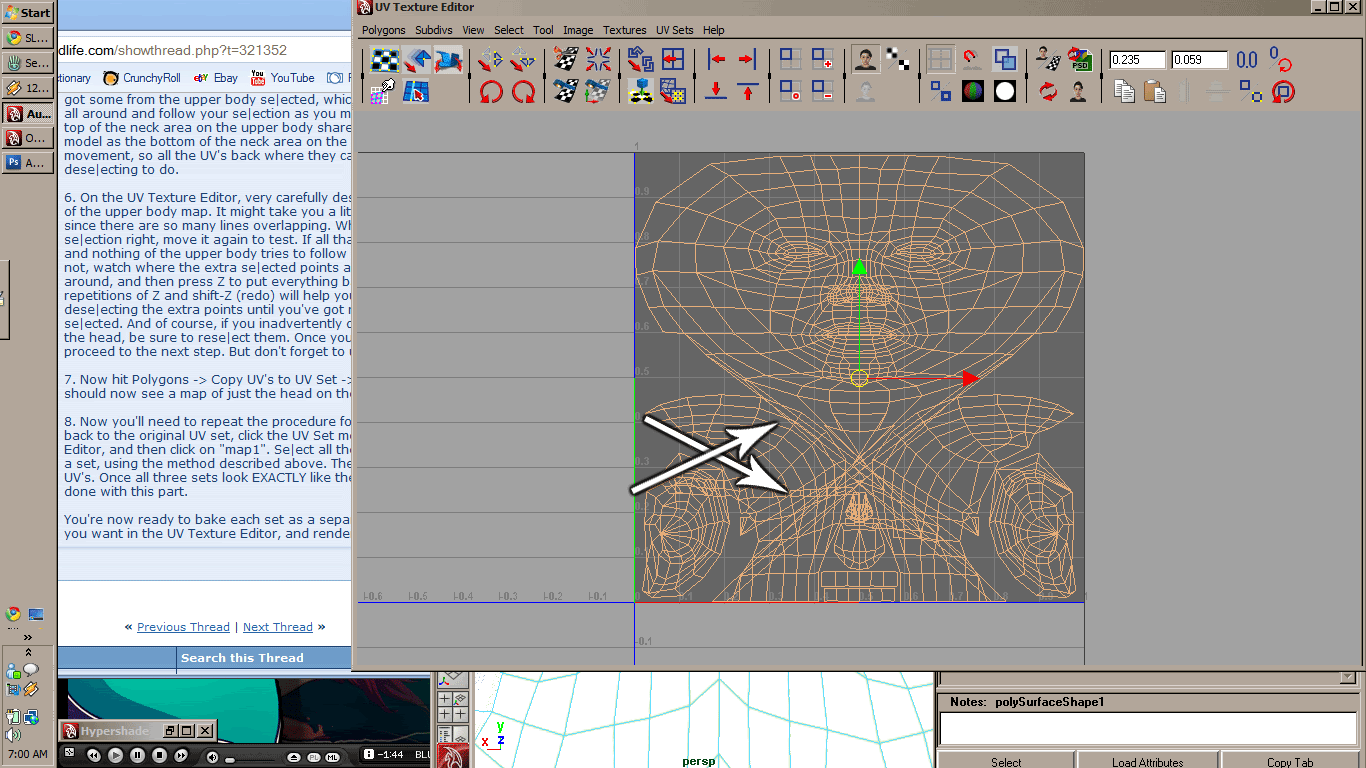Toggle the shaded UV display button
1366x768 pixels.
click(1004, 60)
